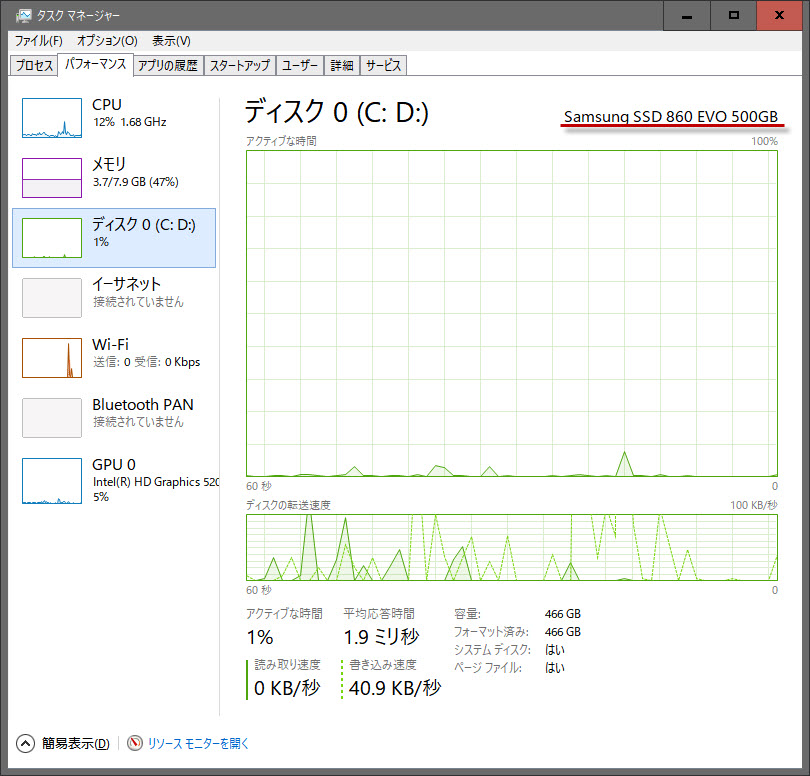Click the Samsung SSD 860 EVO 500GB label
The image size is (810, 776).
tap(671, 117)
